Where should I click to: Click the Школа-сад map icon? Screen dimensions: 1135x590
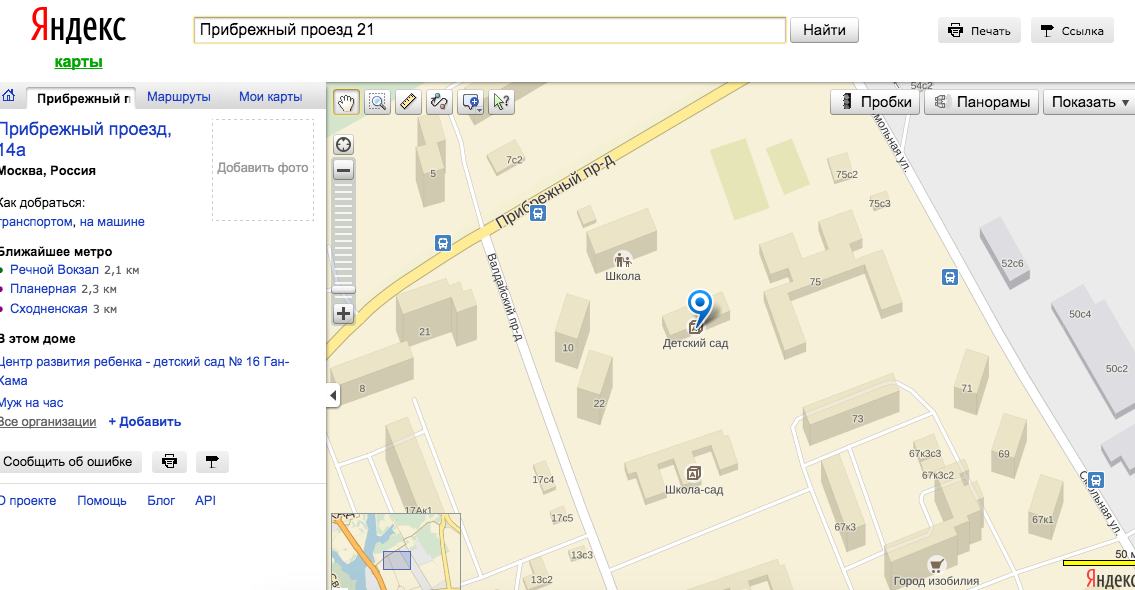point(693,473)
